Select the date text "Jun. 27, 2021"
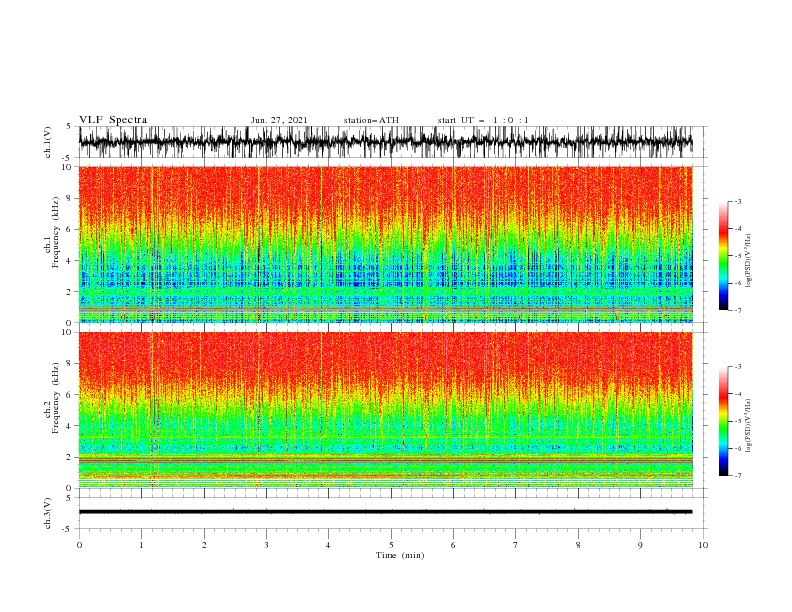 click(x=279, y=120)
